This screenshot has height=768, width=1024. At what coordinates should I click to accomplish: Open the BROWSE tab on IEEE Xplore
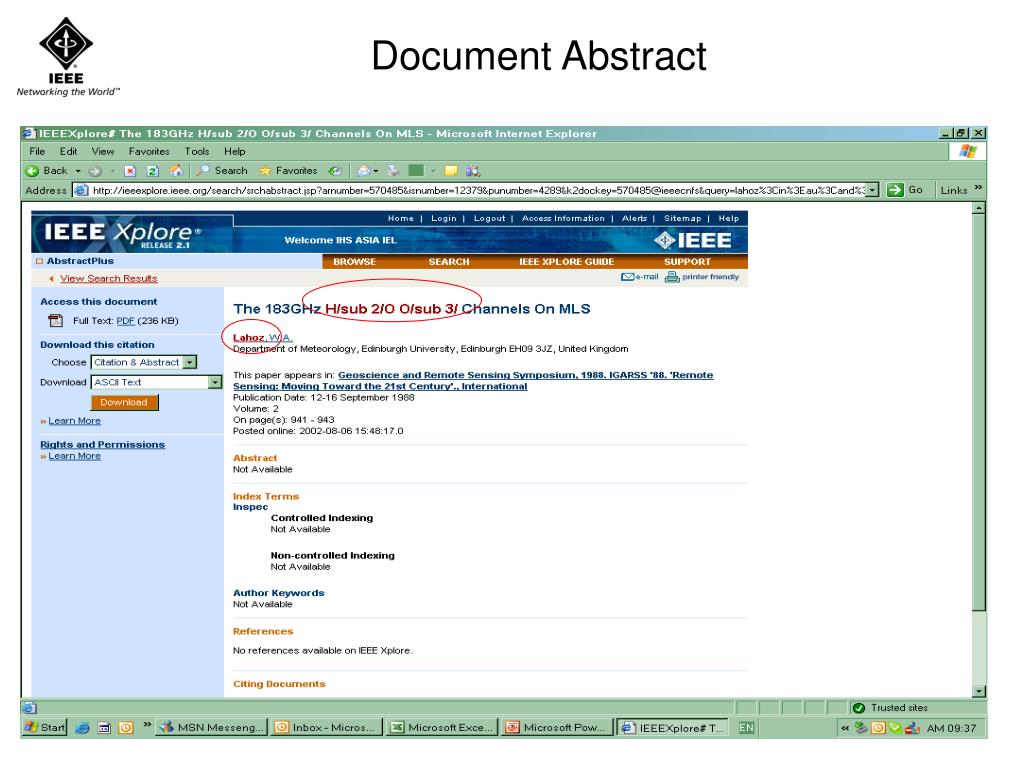coord(354,262)
